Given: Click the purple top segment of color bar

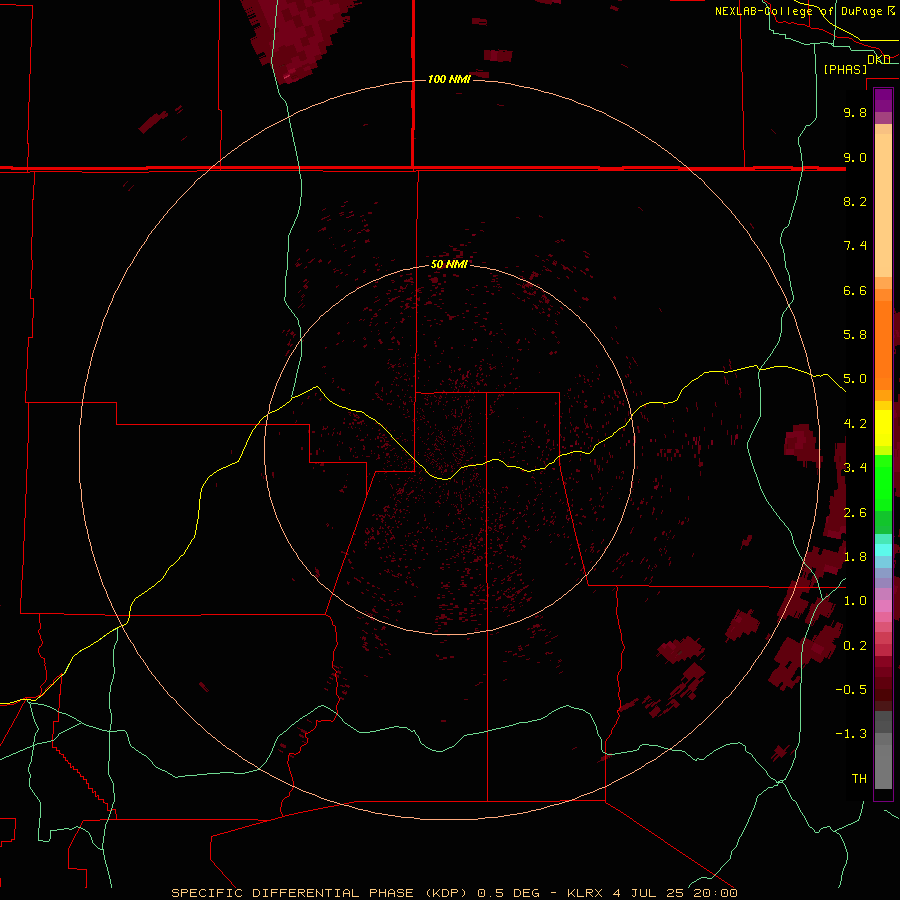Looking at the screenshot, I should [x=883, y=100].
